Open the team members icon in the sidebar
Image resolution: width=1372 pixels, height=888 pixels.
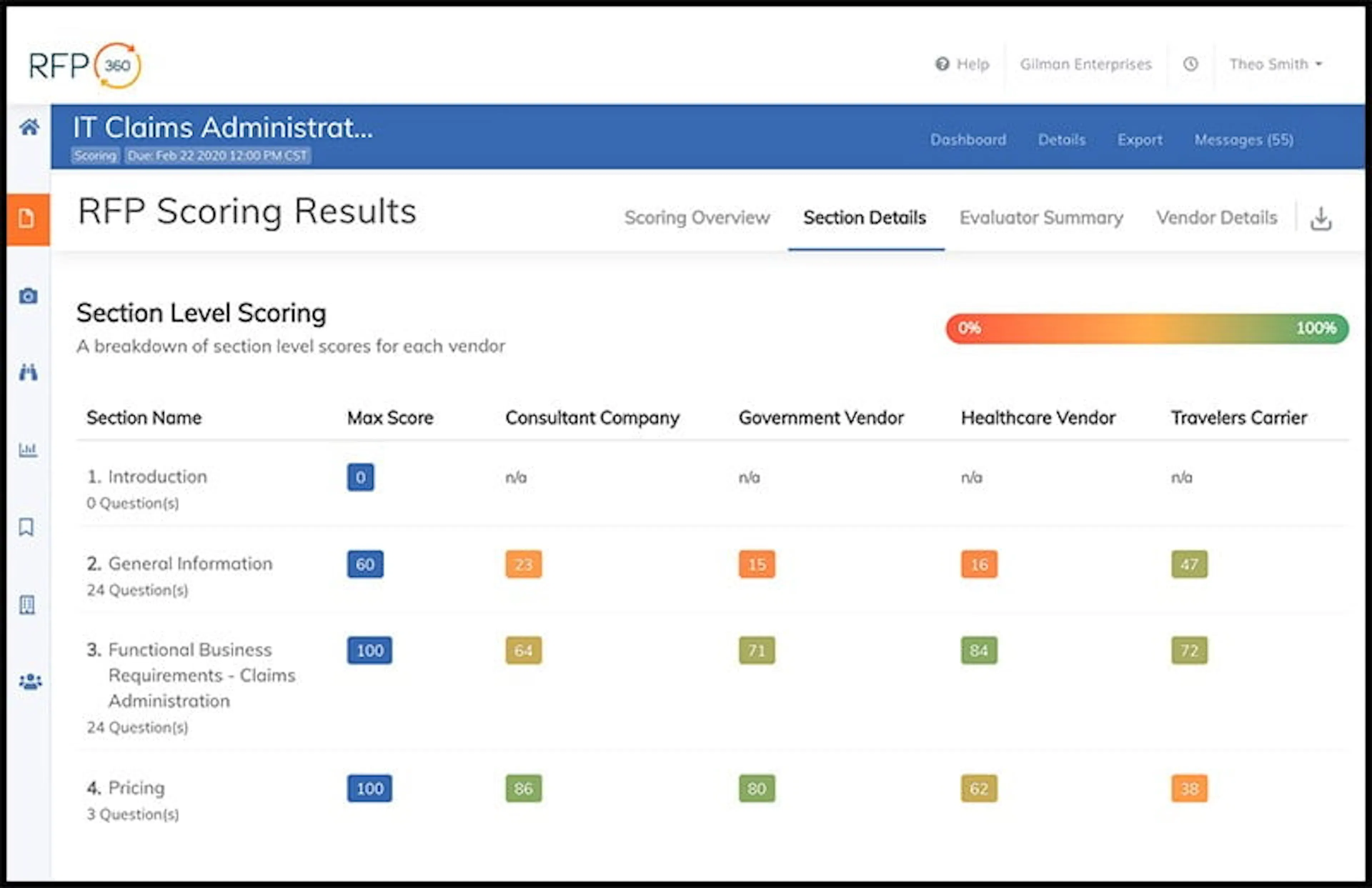tap(30, 682)
